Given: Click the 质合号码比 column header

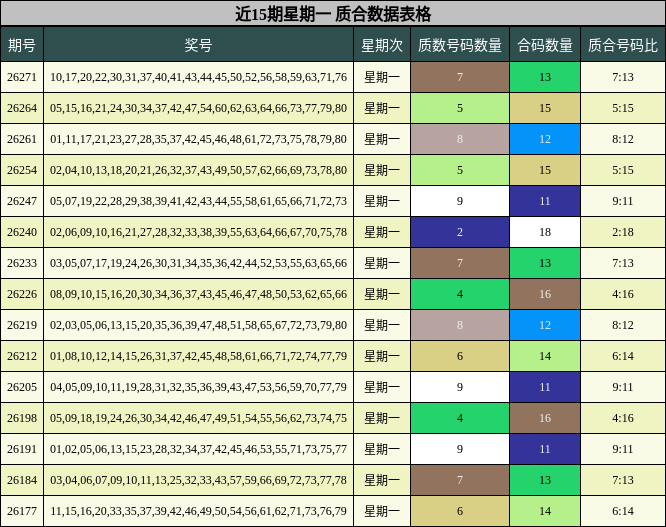Looking at the screenshot, I should (x=623, y=45).
